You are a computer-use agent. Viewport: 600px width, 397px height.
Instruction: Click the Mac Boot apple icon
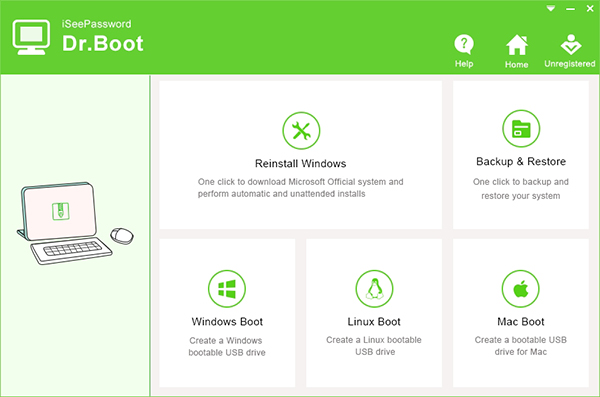pos(520,289)
